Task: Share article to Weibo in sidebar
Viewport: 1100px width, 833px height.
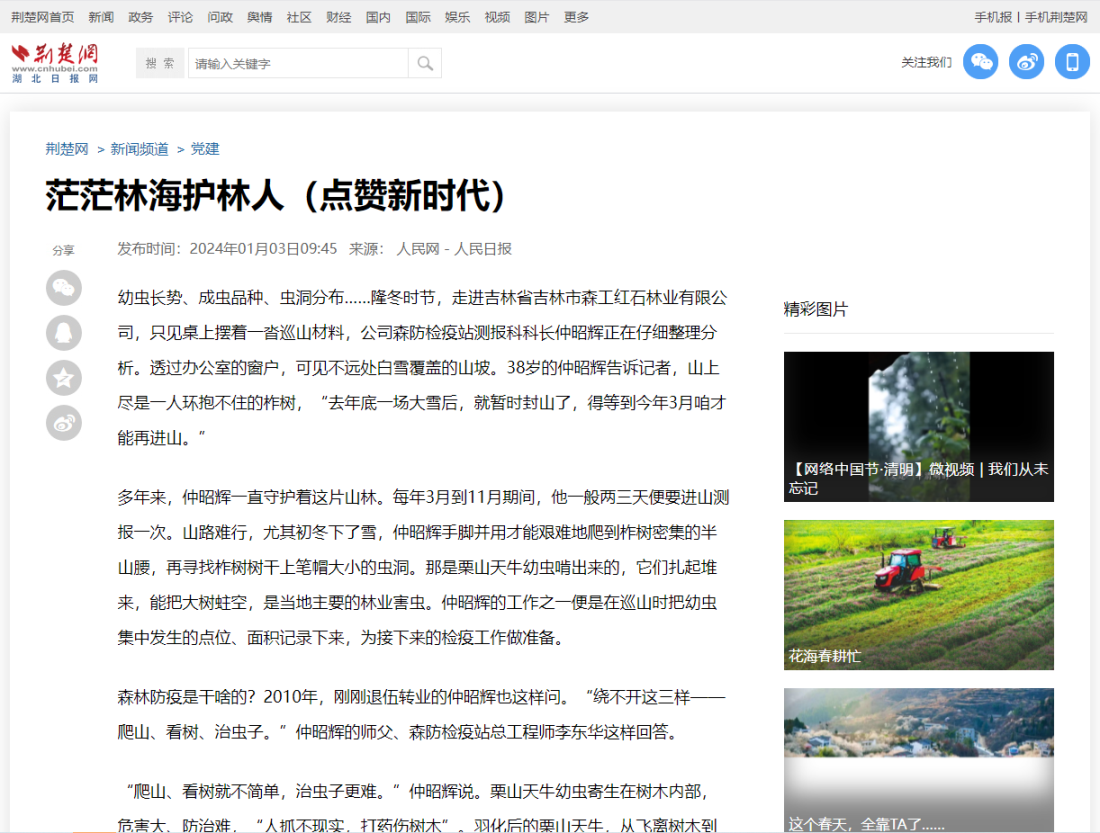Action: pos(64,423)
